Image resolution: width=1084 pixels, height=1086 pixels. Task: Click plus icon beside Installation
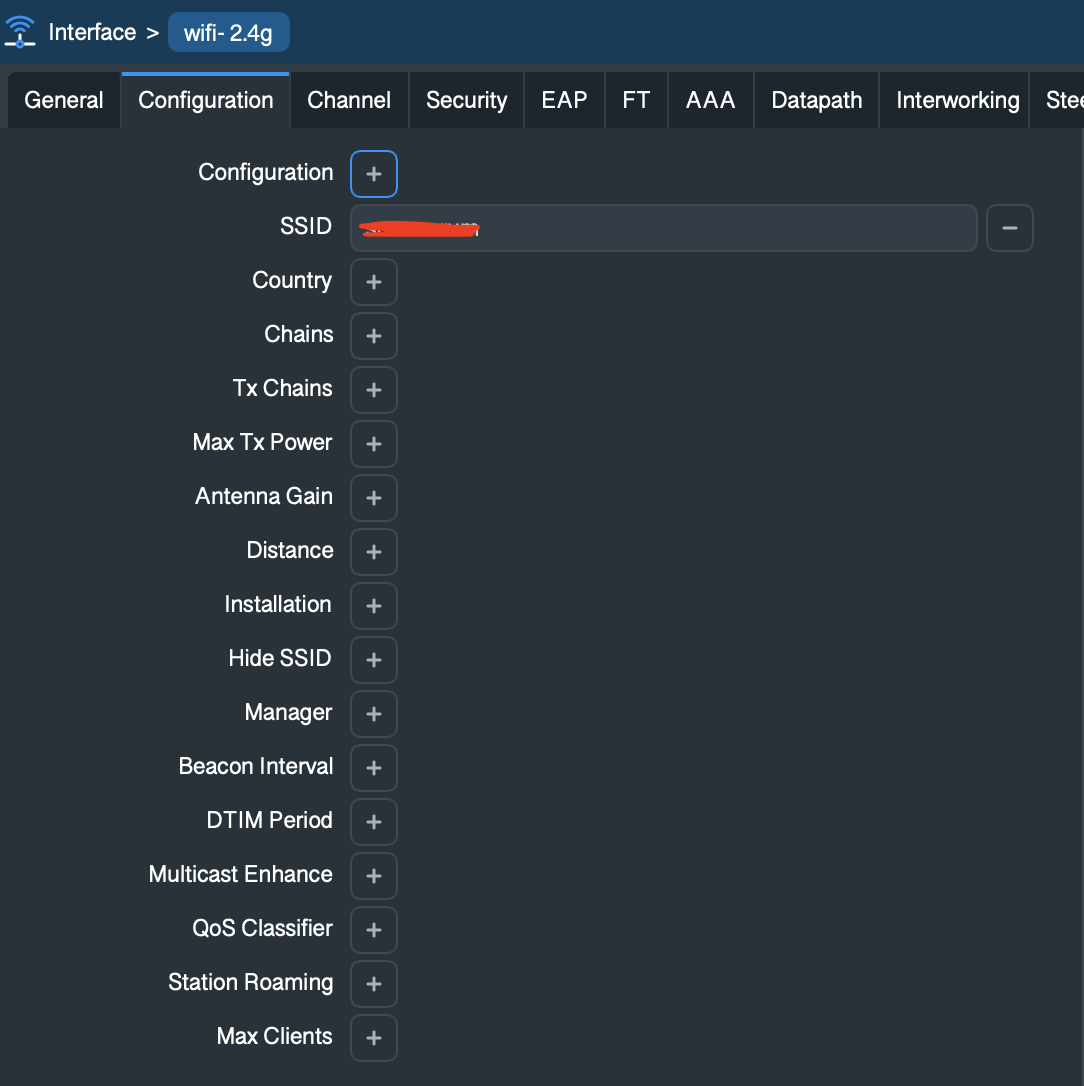374,606
